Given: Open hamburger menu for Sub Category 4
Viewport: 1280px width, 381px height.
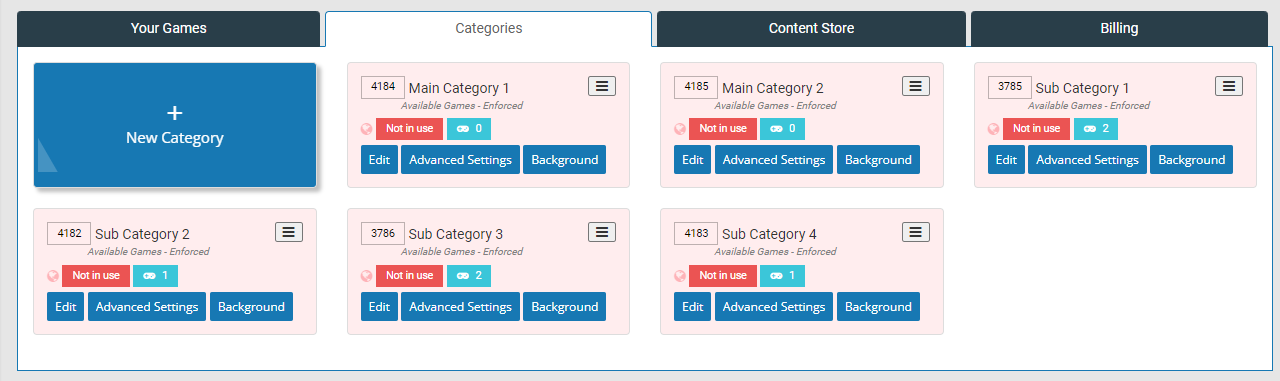Looking at the screenshot, I should (916, 232).
